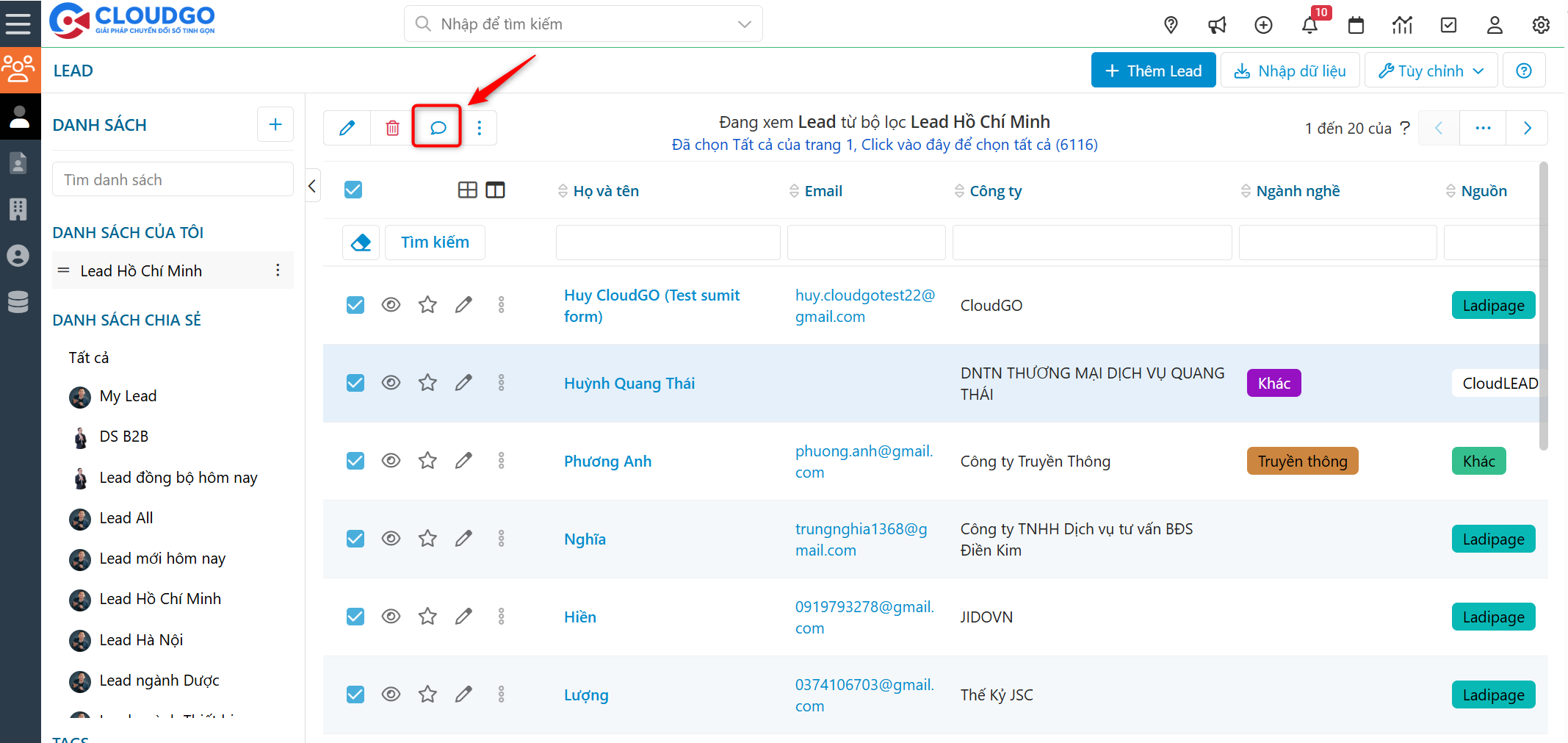This screenshot has width=1568, height=743.
Task: Click the purple Khác industry tag
Action: point(1273,383)
